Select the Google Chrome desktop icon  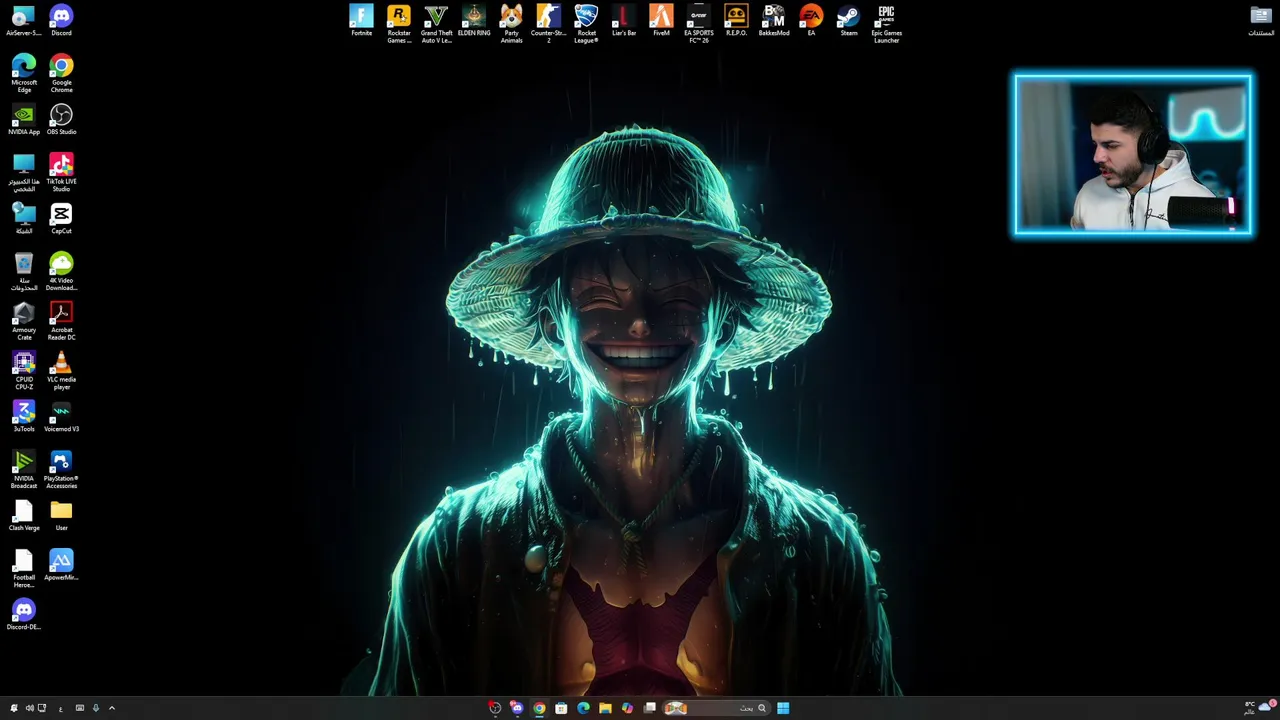pyautogui.click(x=61, y=74)
